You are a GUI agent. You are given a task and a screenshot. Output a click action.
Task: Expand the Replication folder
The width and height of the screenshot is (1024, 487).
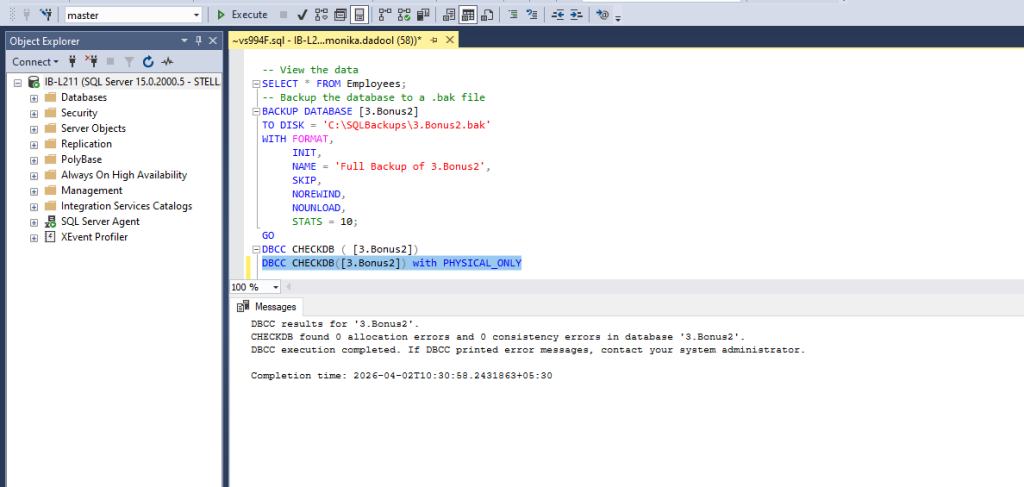(33, 144)
